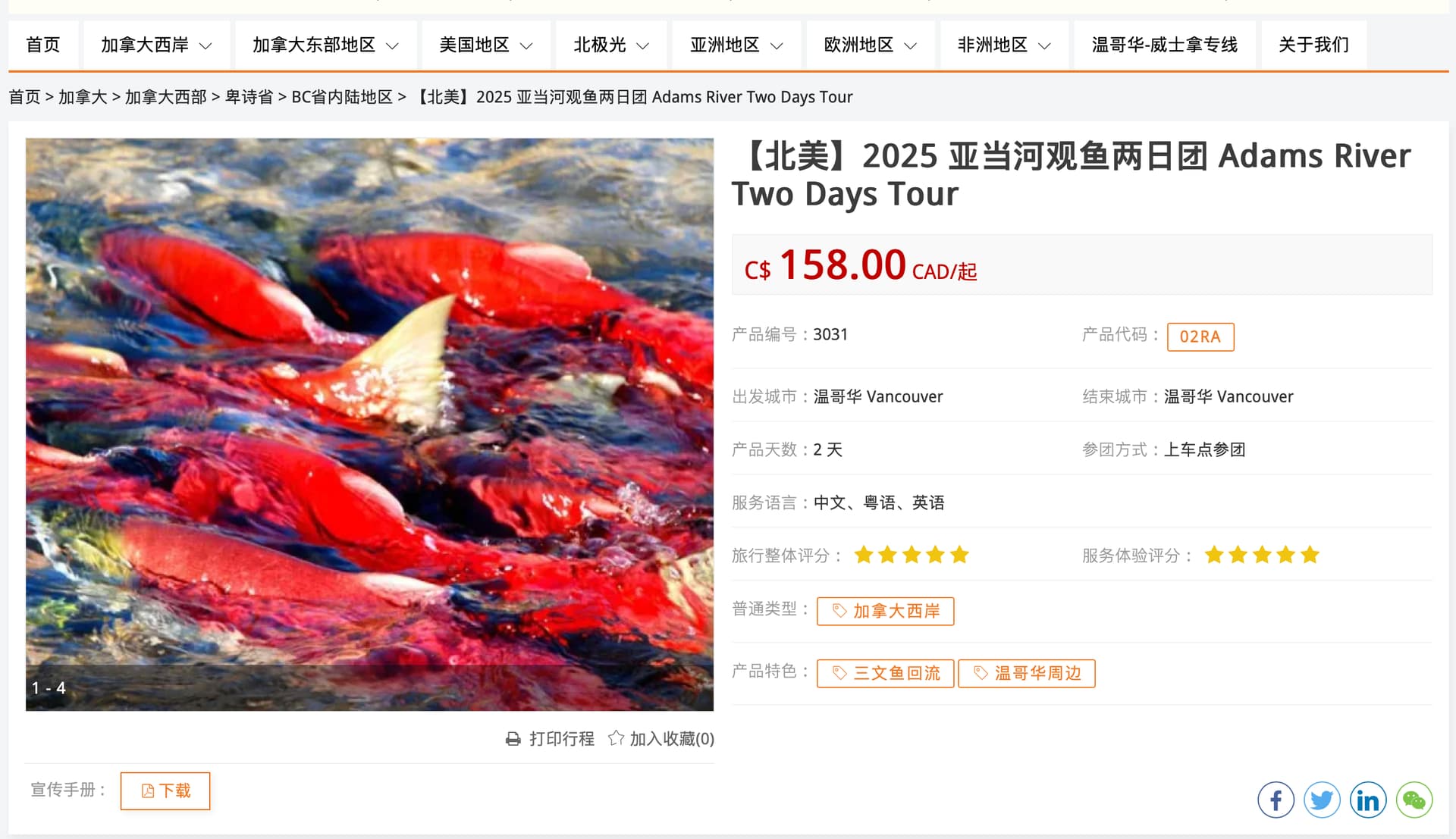Go to the 首页 navigation tab
This screenshot has height=839, width=1456.
pyautogui.click(x=43, y=45)
